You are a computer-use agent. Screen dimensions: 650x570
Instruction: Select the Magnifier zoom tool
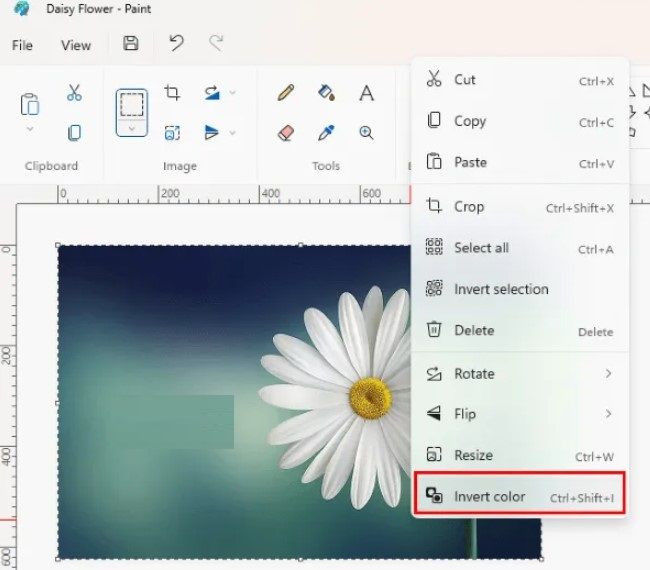[366, 133]
